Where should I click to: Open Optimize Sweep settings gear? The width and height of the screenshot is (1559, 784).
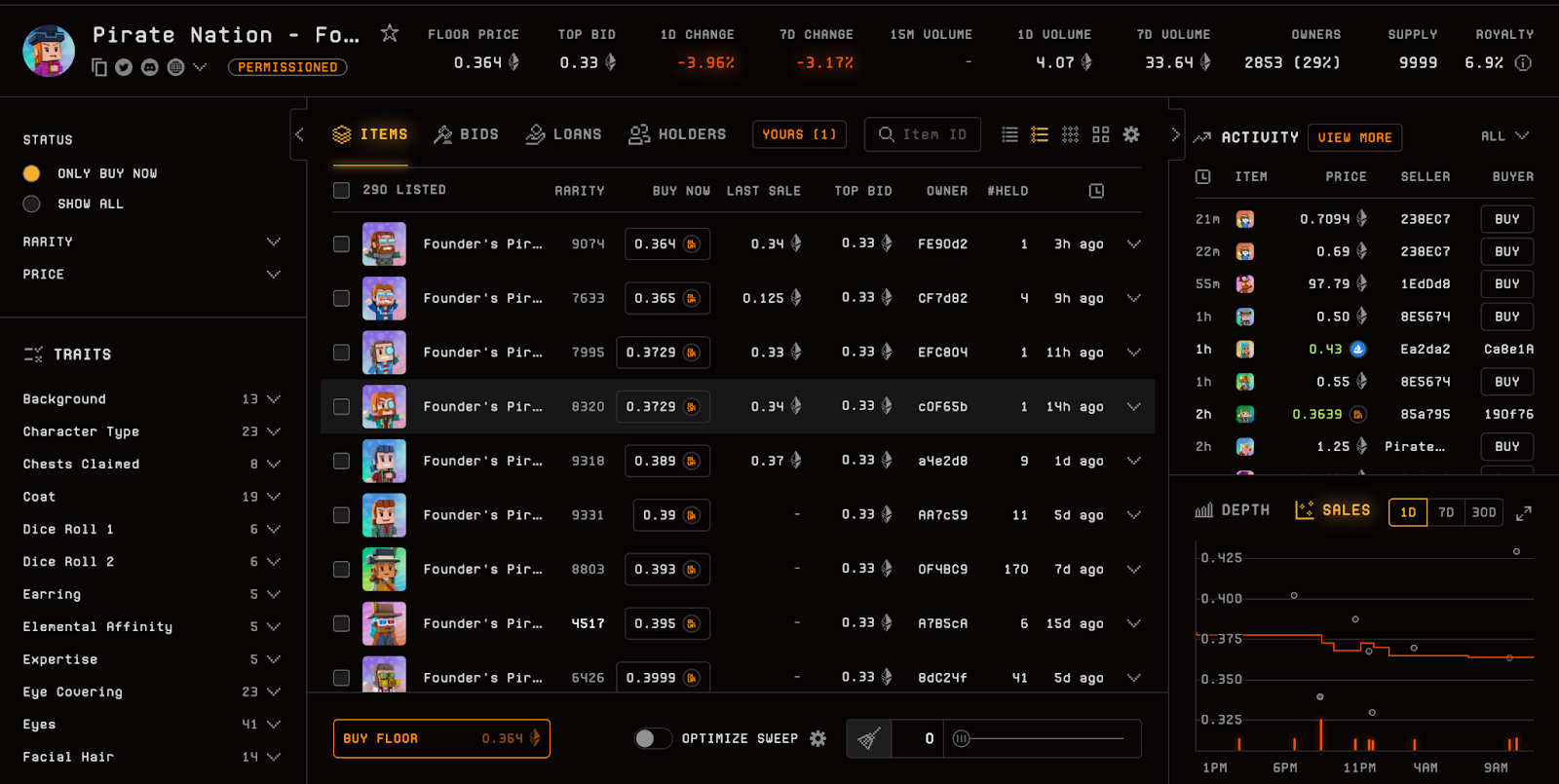tap(818, 738)
